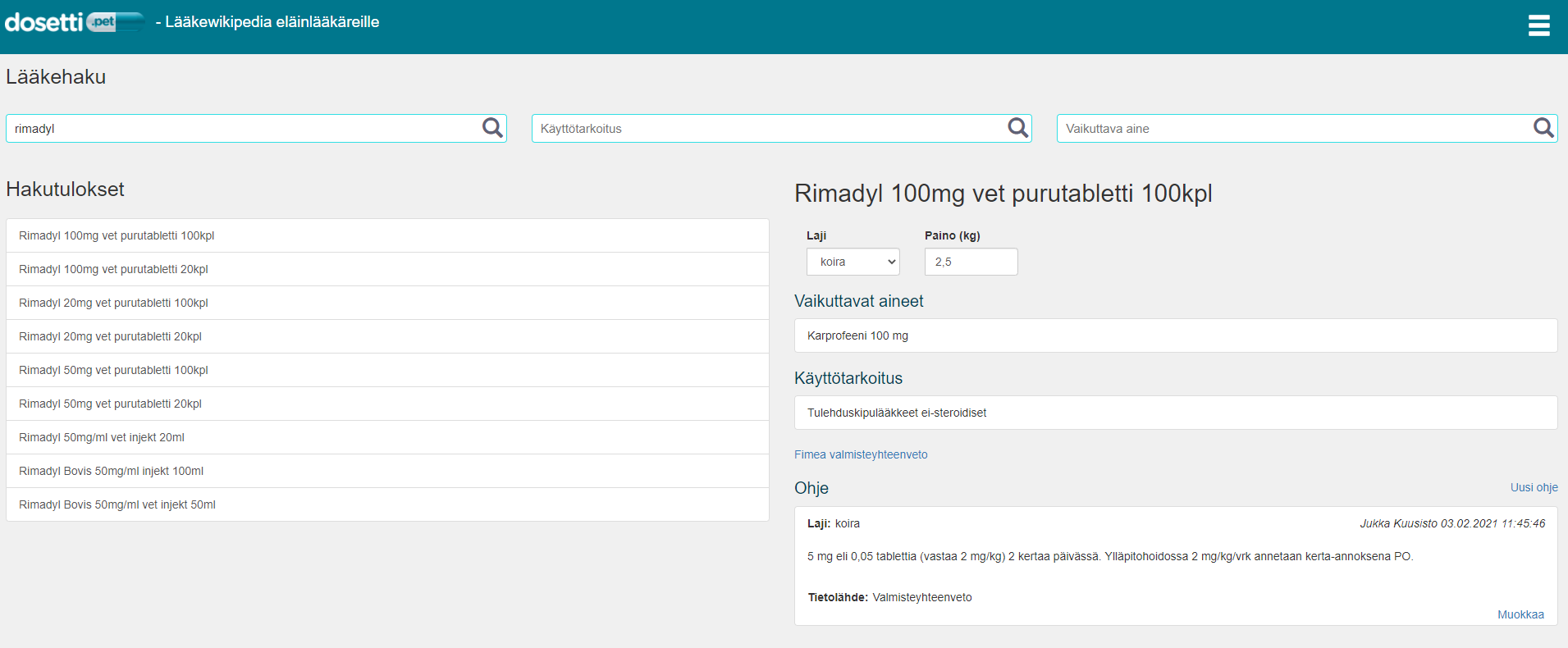Select Rimadyl 100mg vet purutabletti 20kpl result
This screenshot has height=648, width=1568.
pos(387,269)
